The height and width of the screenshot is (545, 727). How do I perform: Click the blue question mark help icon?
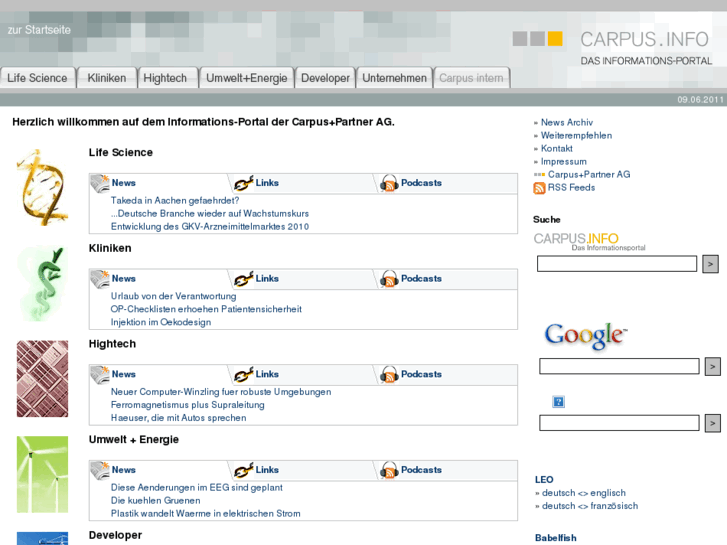[x=558, y=402]
